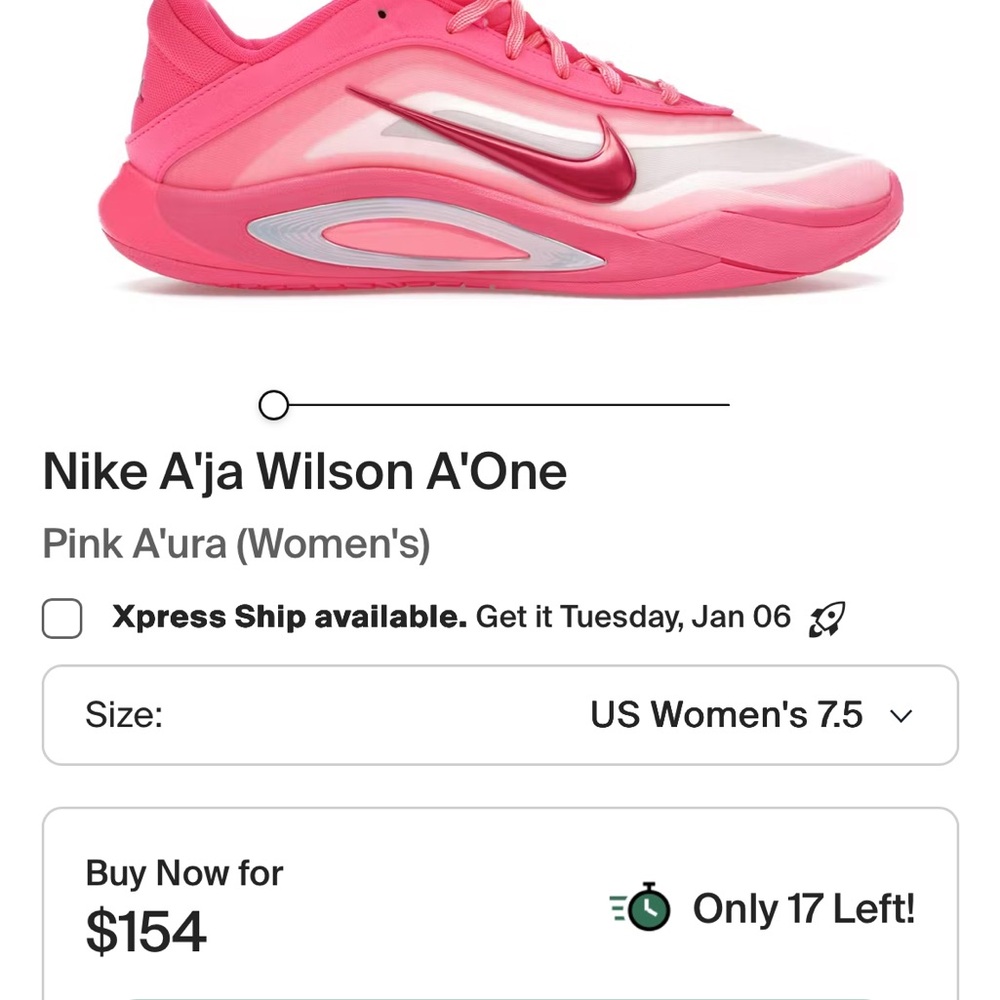This screenshot has height=1000, width=1000.
Task: Select the Nike A'ja Wilson A'One title
Action: pos(304,470)
